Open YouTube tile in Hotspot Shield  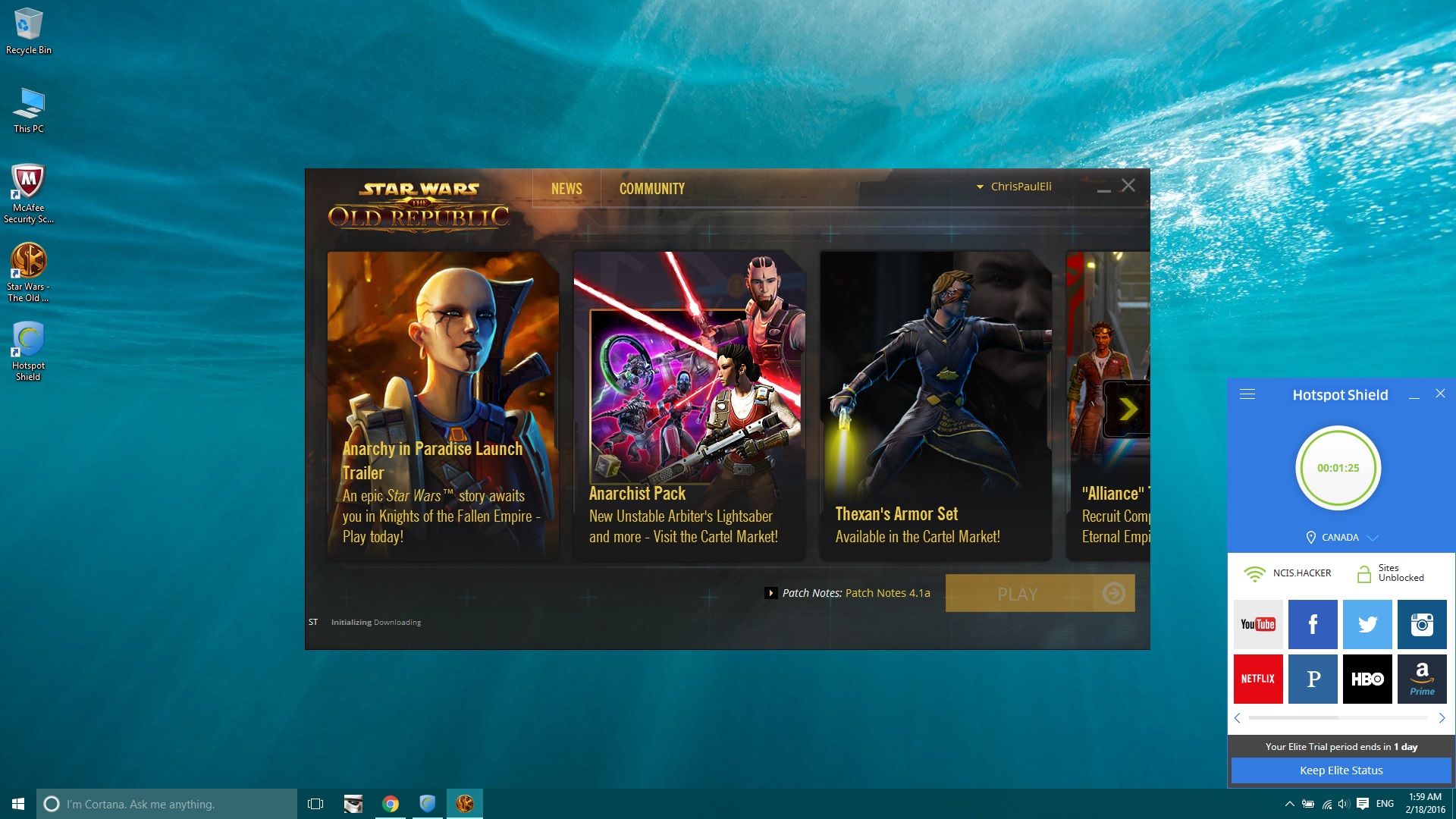1258,624
